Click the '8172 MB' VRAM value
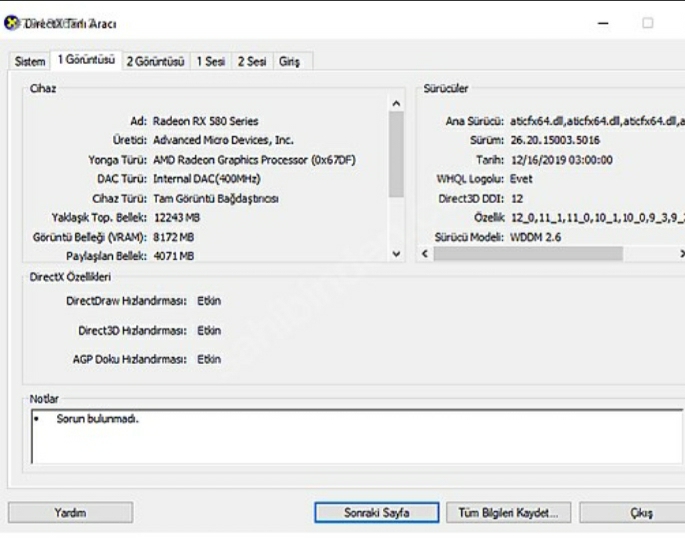This screenshot has width=685, height=538. 173,237
